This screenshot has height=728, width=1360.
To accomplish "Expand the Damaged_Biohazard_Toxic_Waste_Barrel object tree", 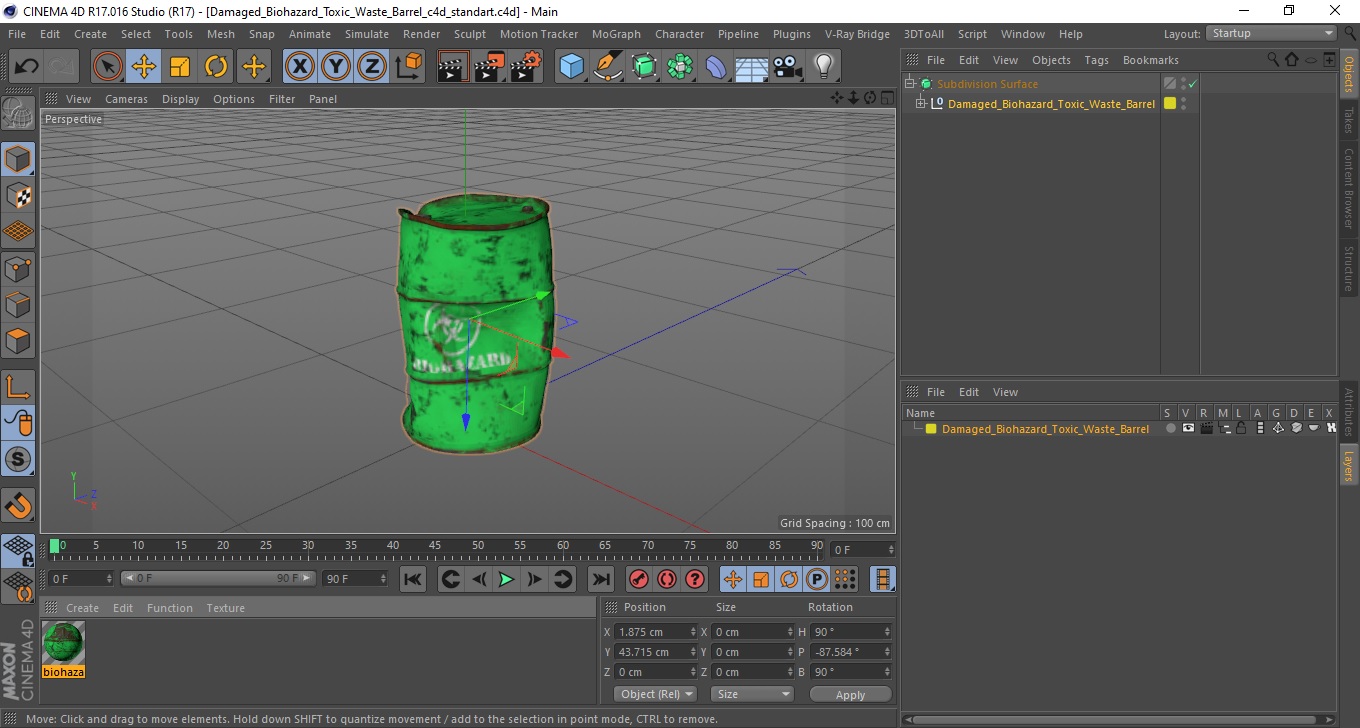I will click(921, 103).
